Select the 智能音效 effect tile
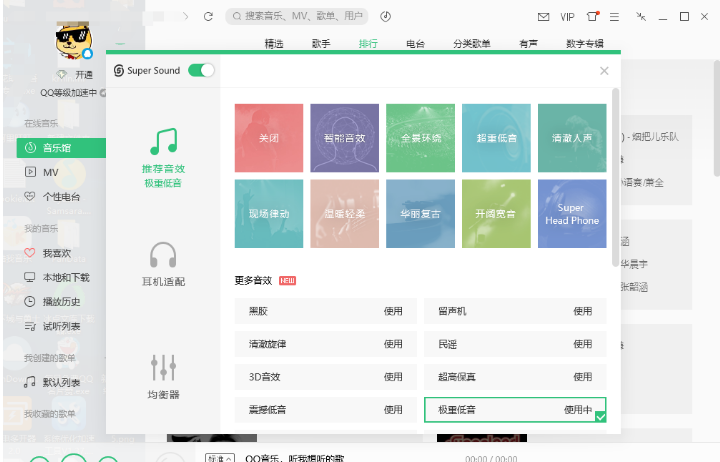Image resolution: width=720 pixels, height=462 pixels. point(344,138)
